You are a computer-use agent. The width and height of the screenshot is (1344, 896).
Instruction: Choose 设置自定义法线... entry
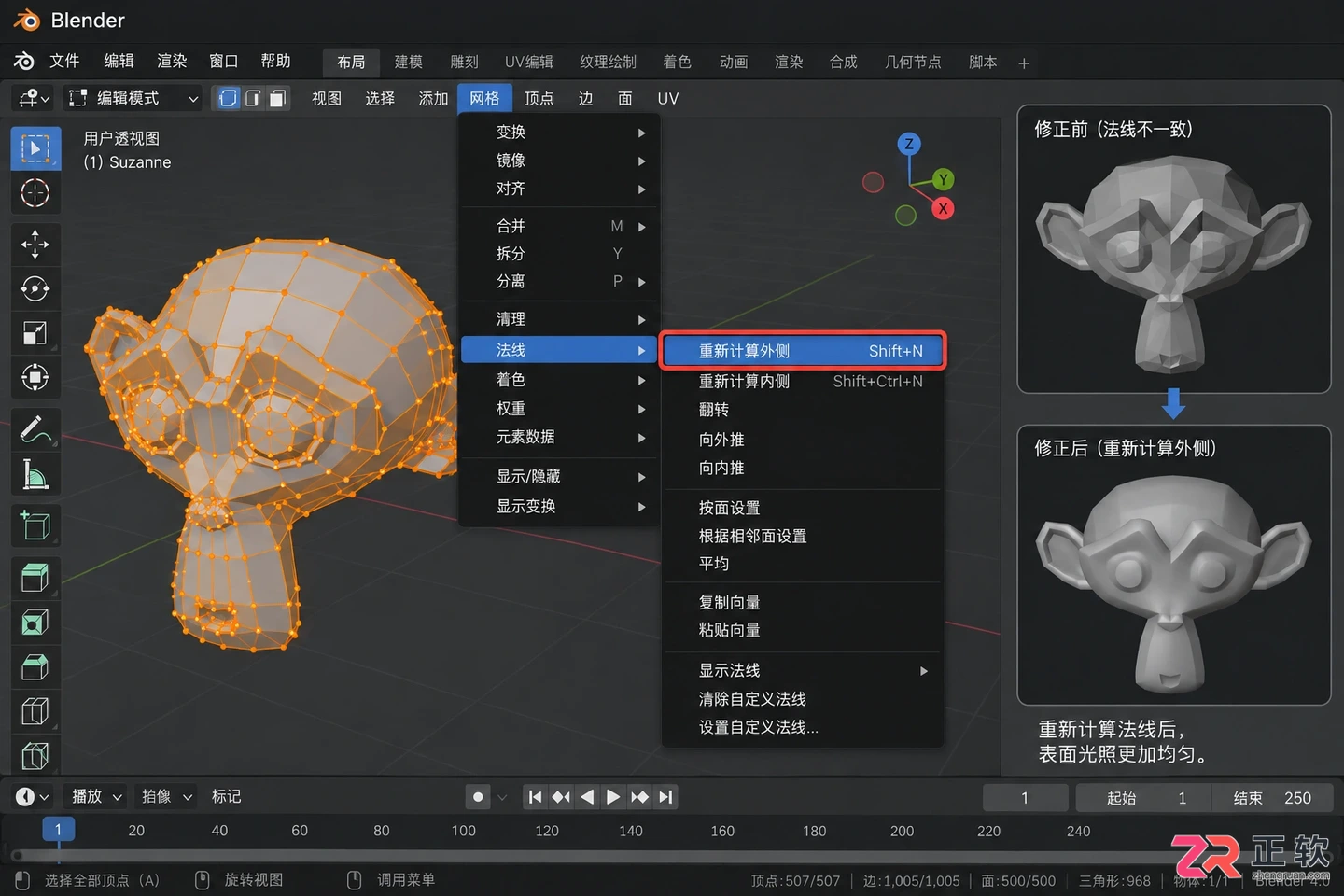[803, 727]
